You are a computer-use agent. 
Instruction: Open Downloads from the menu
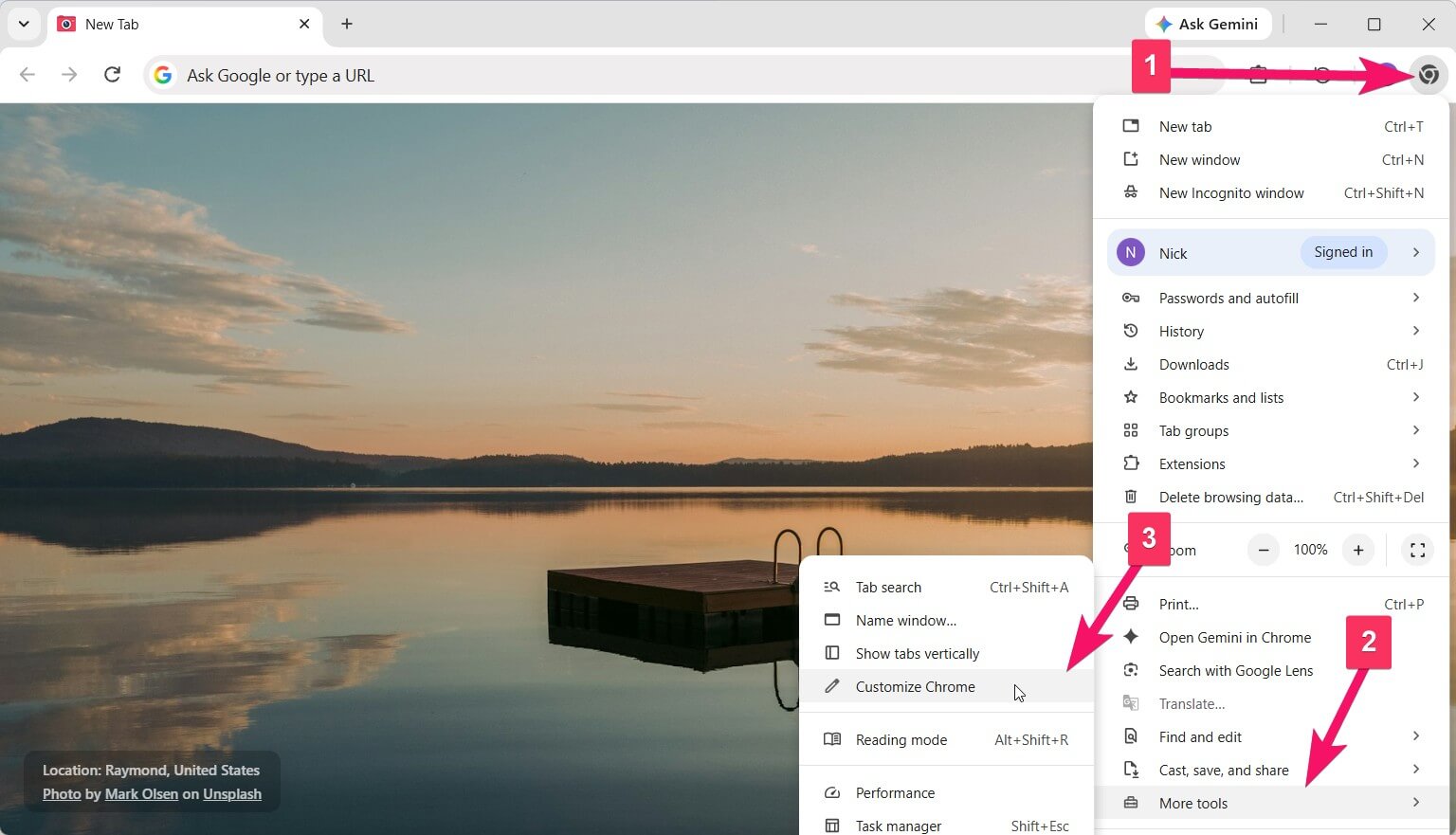pyautogui.click(x=1271, y=365)
